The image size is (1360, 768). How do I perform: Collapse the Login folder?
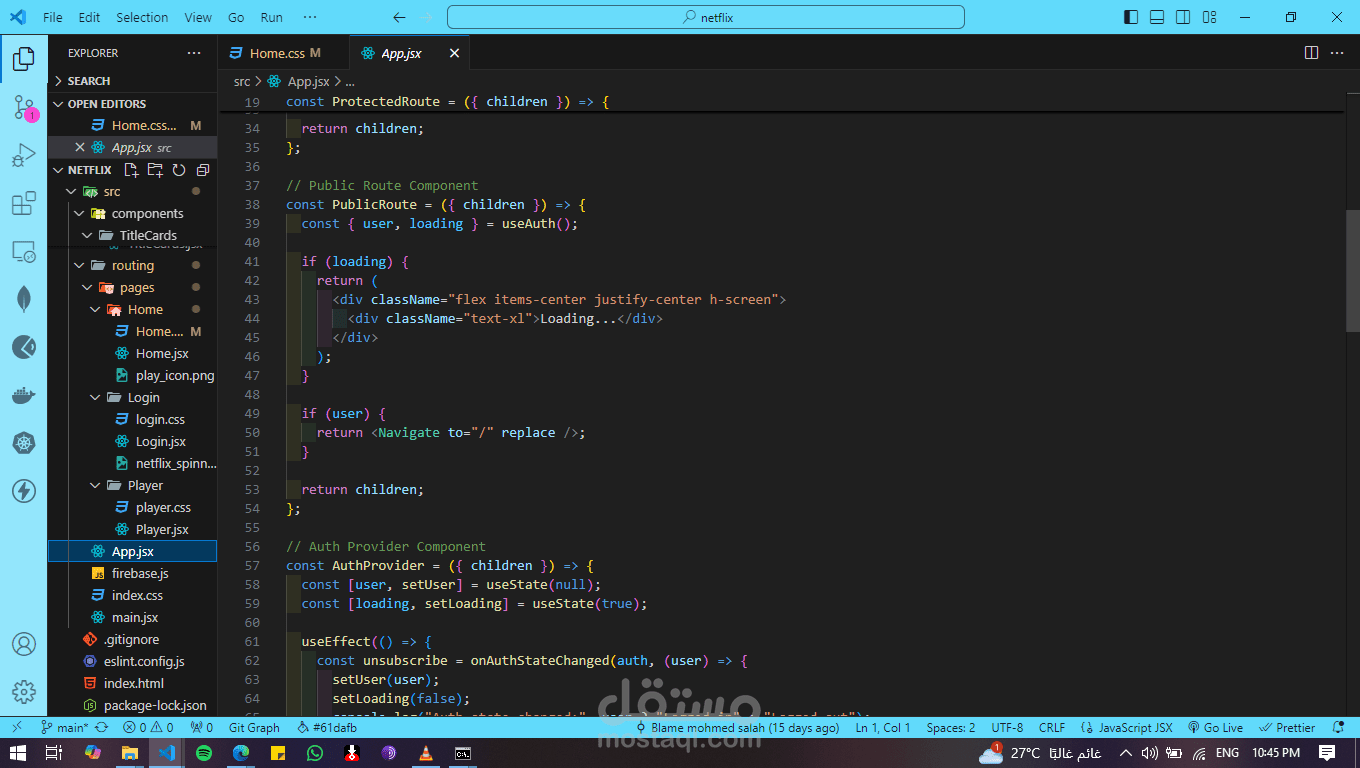click(143, 397)
